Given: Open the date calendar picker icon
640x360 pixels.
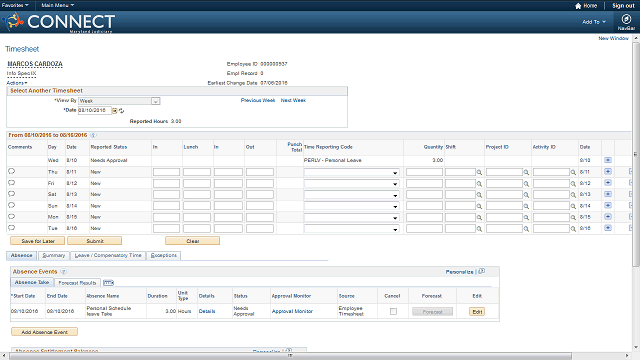Looking at the screenshot, I should 115,111.
